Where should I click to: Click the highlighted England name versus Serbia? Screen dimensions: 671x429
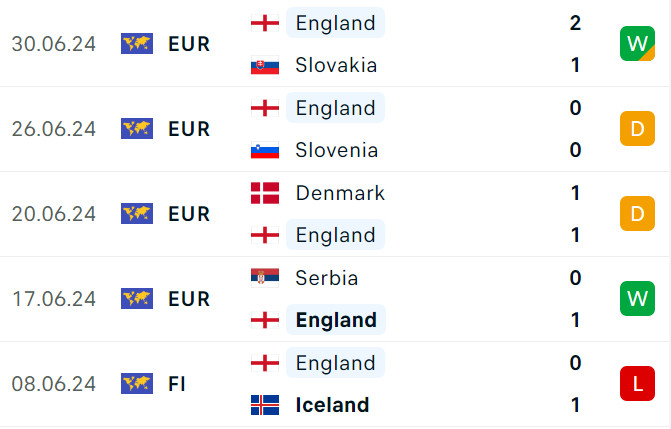[x=336, y=320]
